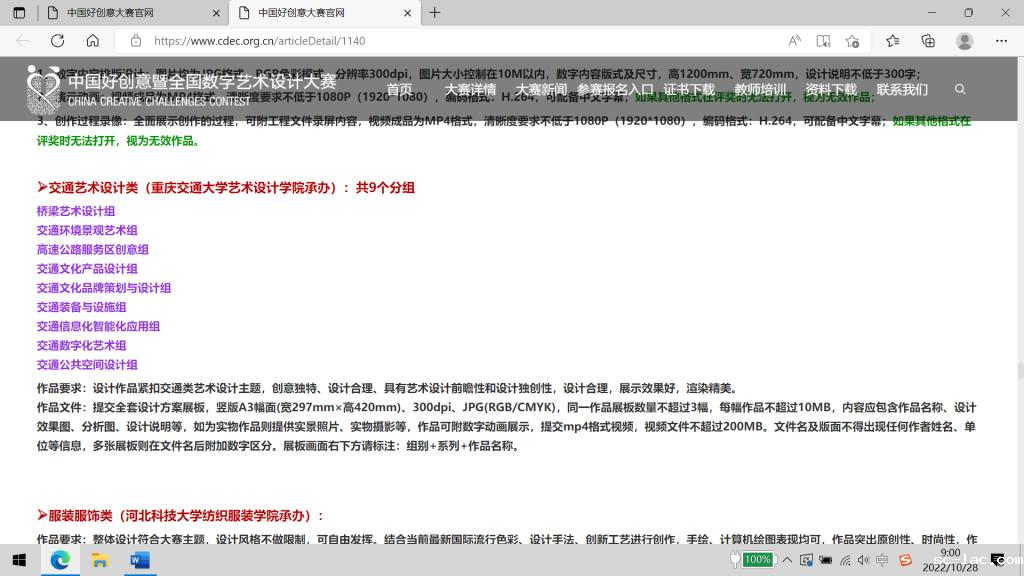Open the favorites list
Screen dimensions: 1024x576
pyautogui.click(x=893, y=41)
